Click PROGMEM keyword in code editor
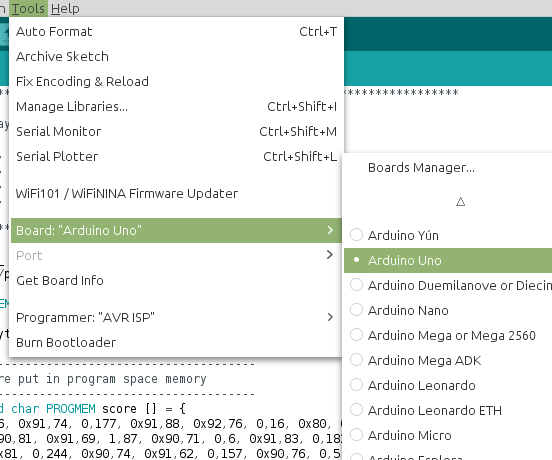 (71, 409)
